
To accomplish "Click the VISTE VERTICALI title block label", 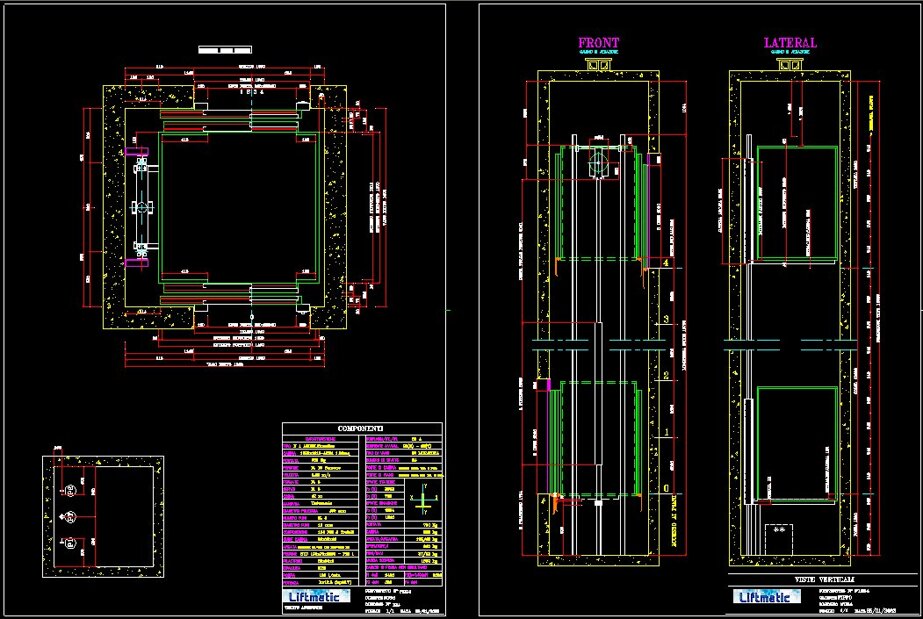I will [x=824, y=580].
